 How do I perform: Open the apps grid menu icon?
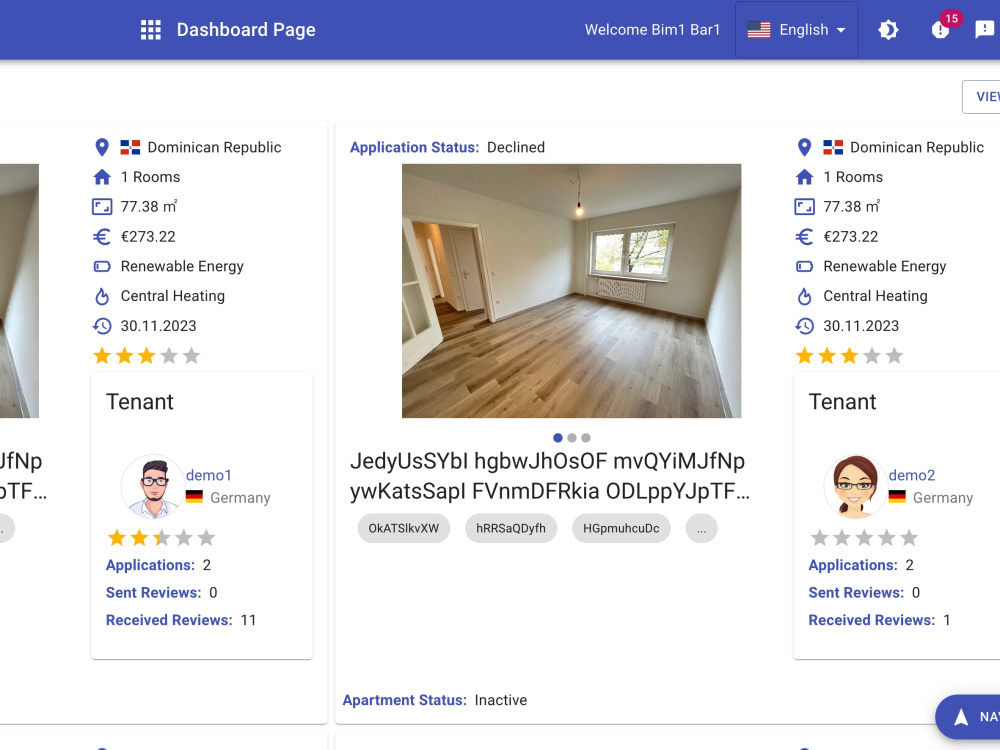(151, 30)
